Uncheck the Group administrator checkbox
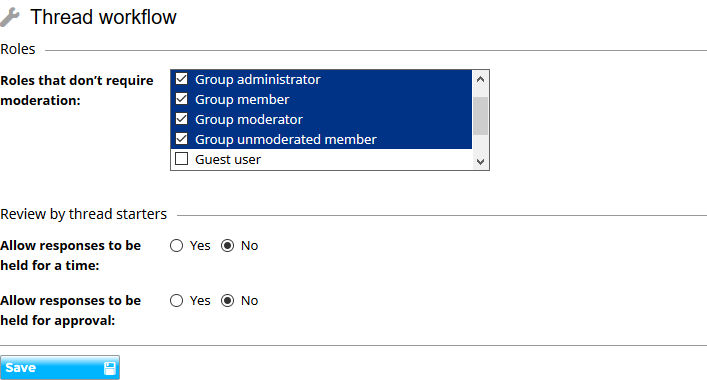707x380 pixels. (181, 79)
